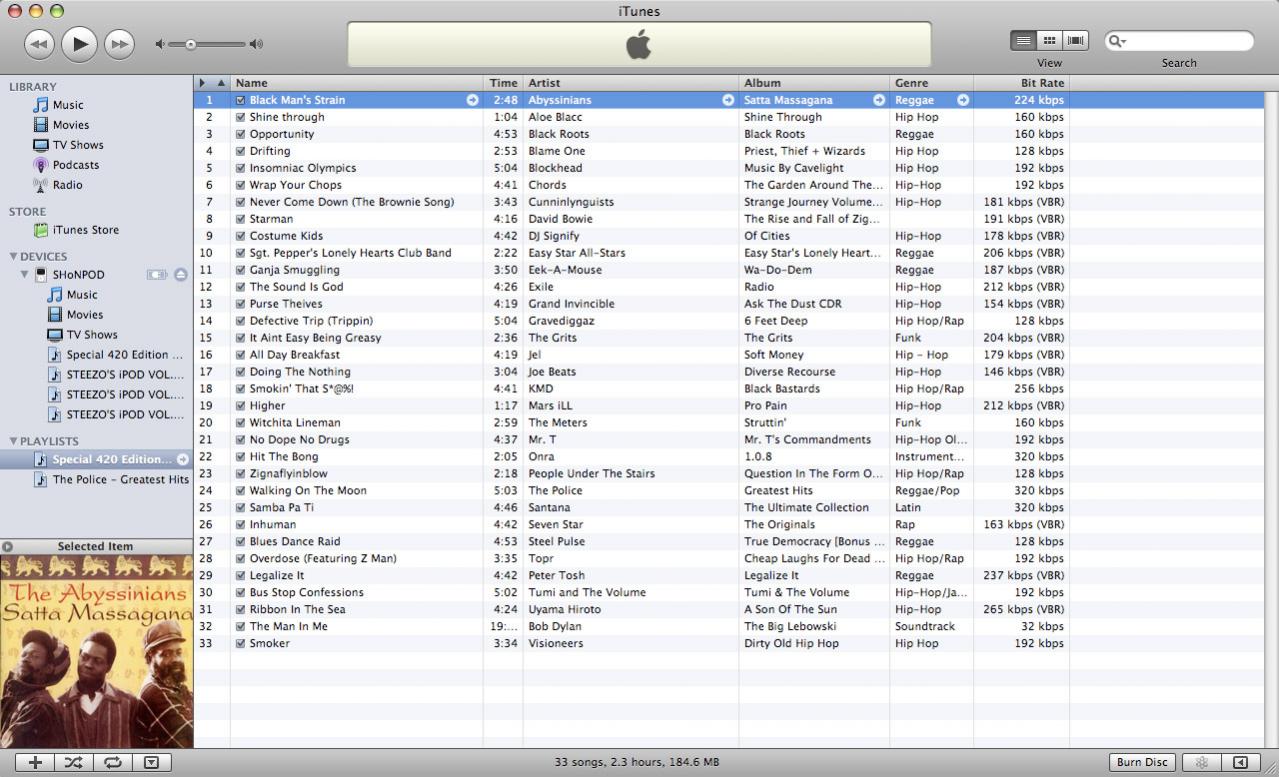The image size is (1279, 777).
Task: Collapse the PLAYLISTS section triangle
Action: click(x=14, y=440)
